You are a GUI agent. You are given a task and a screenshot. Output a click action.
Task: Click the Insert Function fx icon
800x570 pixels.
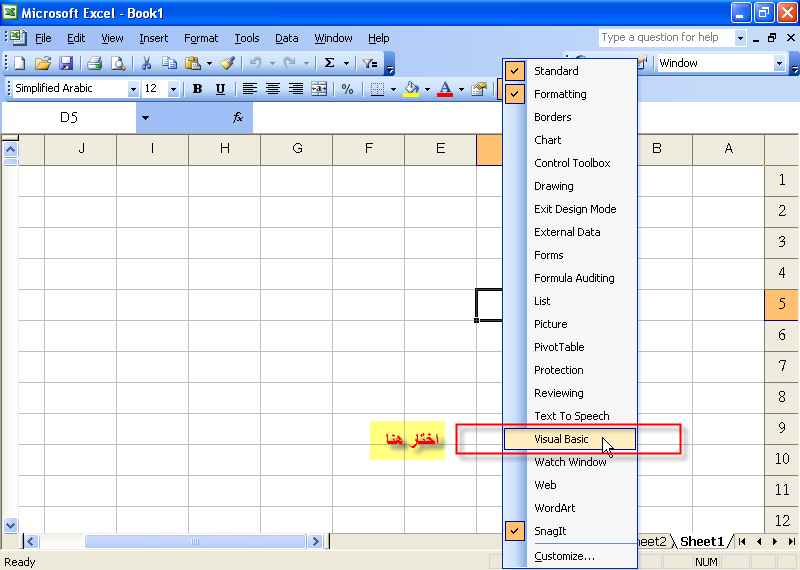[238, 118]
